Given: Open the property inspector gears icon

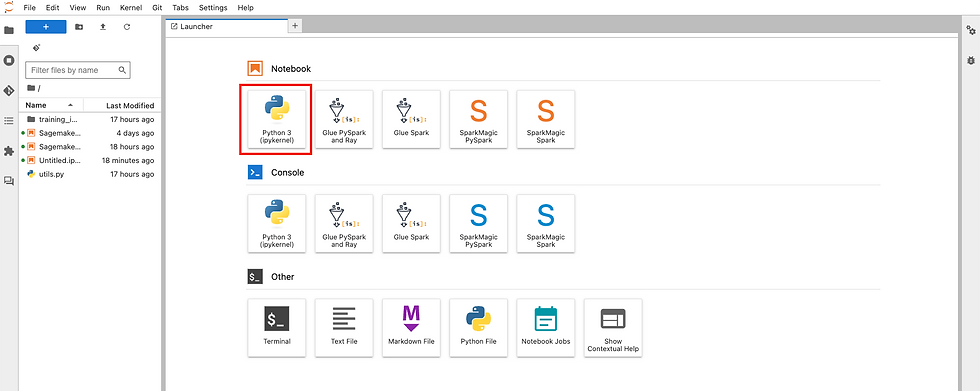Looking at the screenshot, I should coord(971,30).
